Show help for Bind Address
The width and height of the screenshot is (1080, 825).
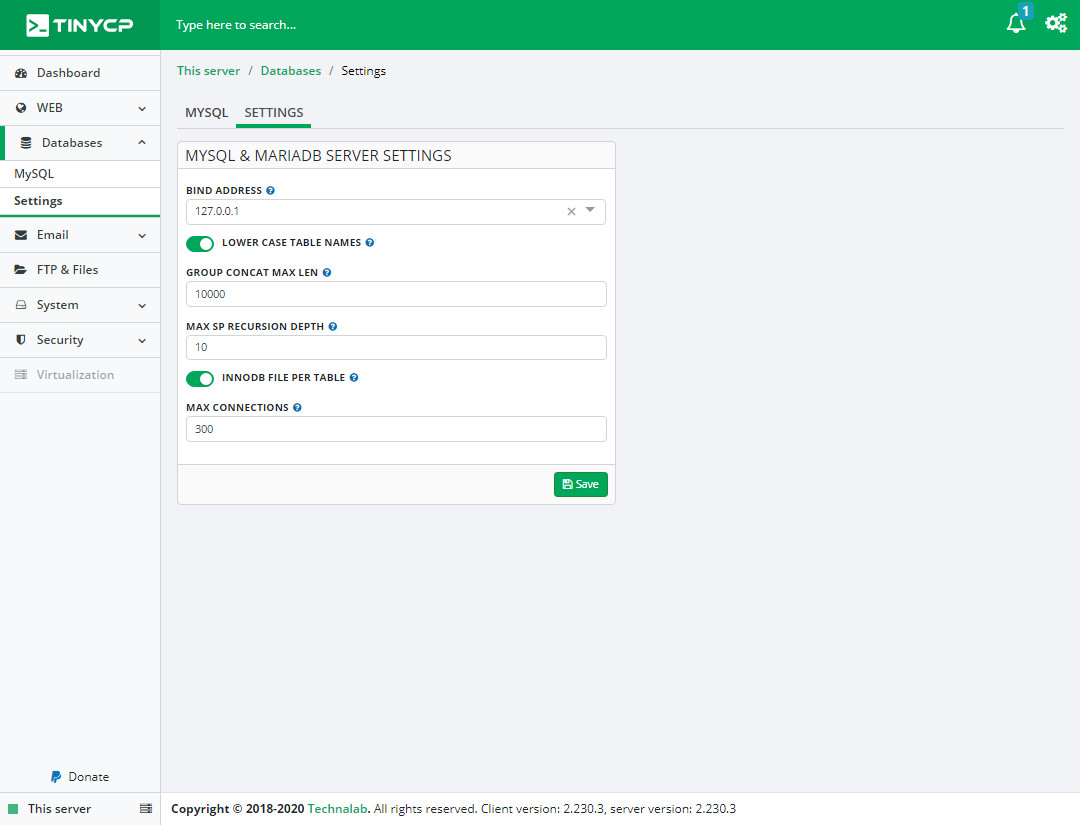tap(271, 191)
